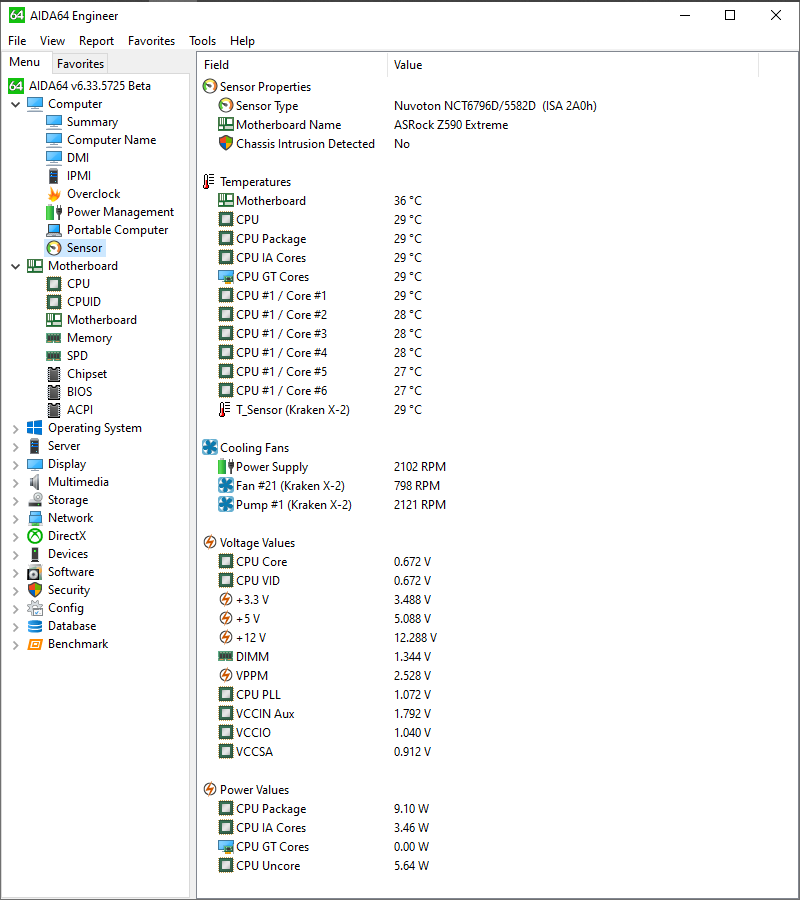Collapse the Motherboard tree node
Image resolution: width=800 pixels, height=900 pixels.
coord(15,266)
